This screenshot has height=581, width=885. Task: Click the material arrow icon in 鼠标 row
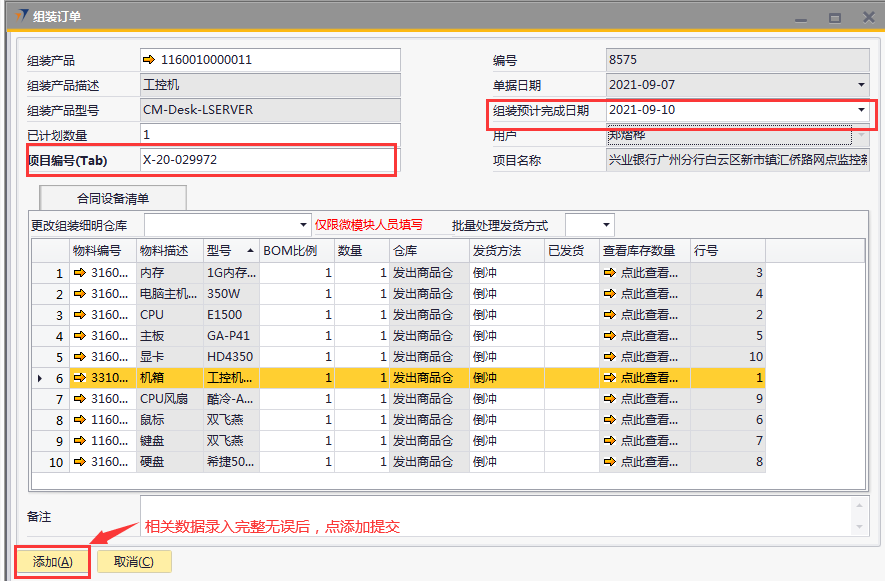coord(79,420)
